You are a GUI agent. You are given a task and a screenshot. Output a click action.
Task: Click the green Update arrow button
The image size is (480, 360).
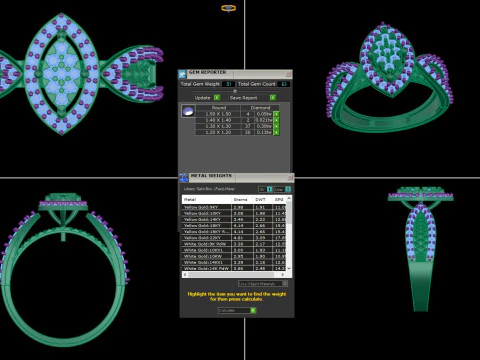pyautogui.click(x=217, y=98)
